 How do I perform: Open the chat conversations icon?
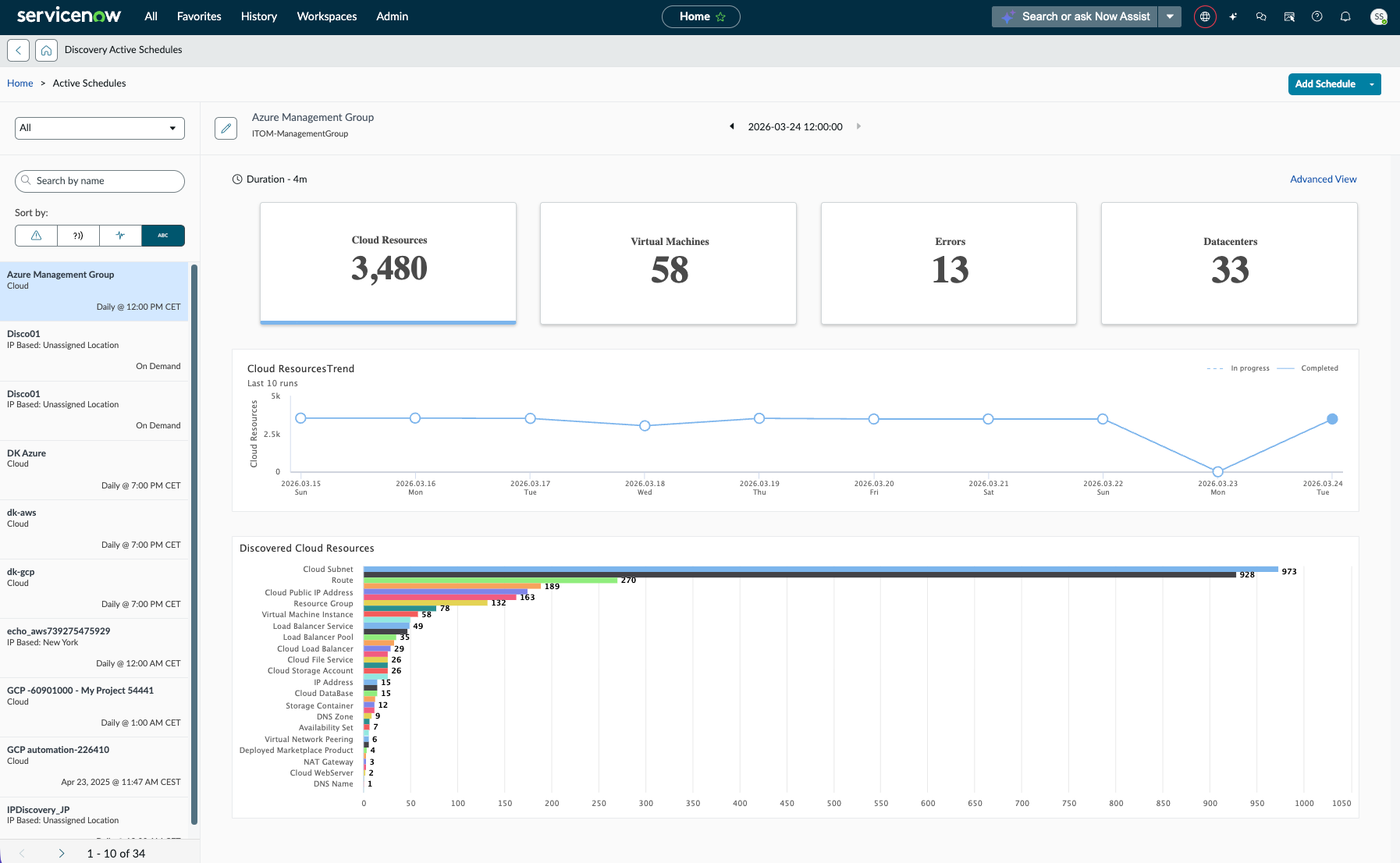(1261, 16)
